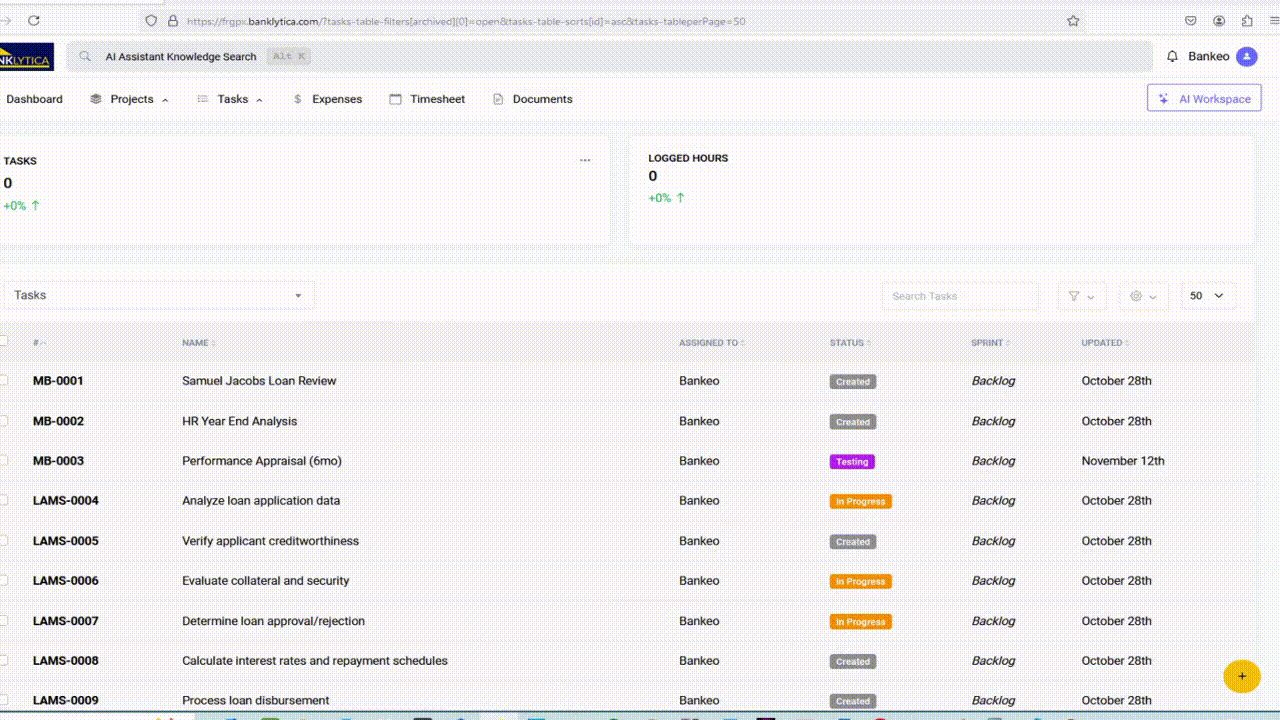The width and height of the screenshot is (1280, 720).
Task: Go to the Dashboard menu item
Action: tap(35, 99)
